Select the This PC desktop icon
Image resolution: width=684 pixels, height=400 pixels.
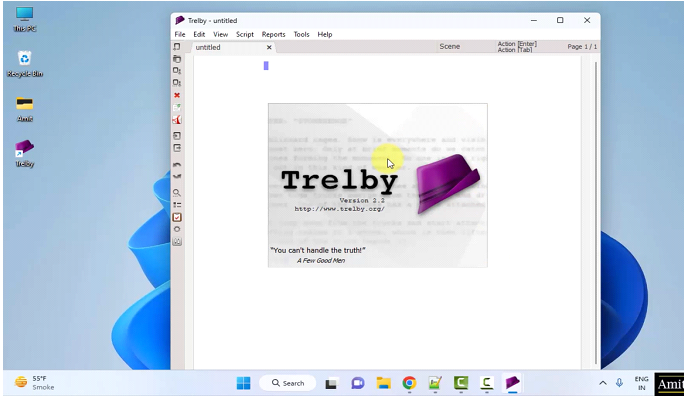[x=24, y=20]
